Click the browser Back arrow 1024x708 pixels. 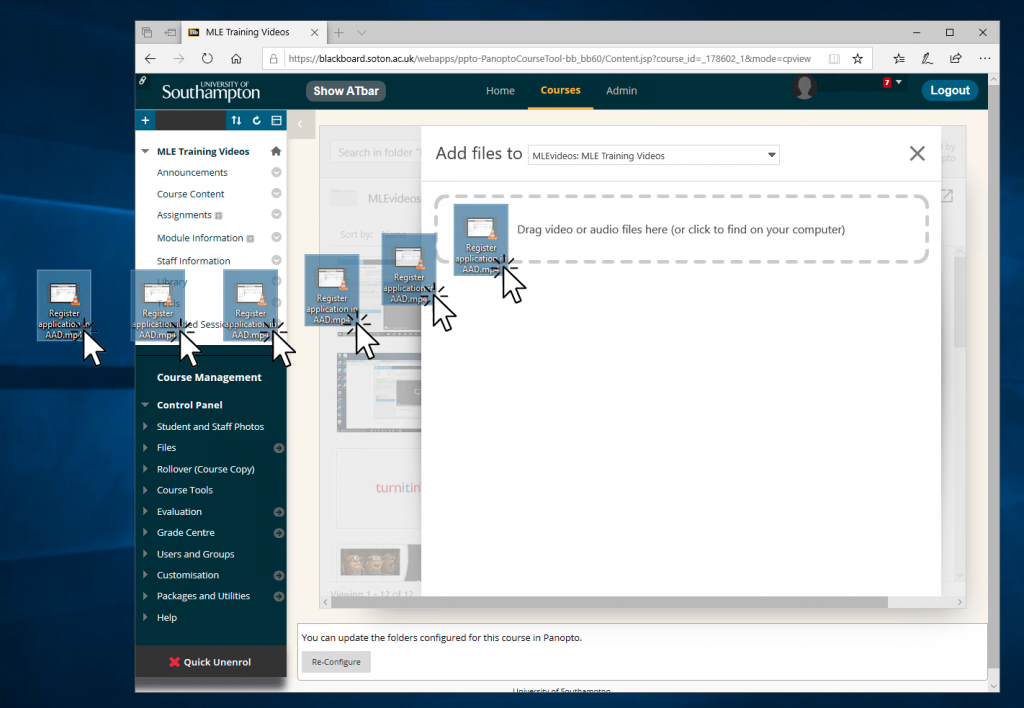point(150,59)
